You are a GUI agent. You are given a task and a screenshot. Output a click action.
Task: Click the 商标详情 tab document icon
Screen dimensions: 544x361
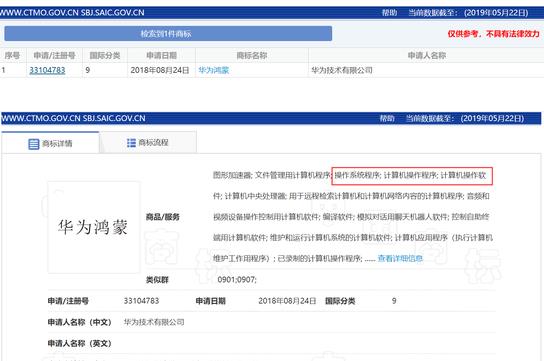pos(34,144)
